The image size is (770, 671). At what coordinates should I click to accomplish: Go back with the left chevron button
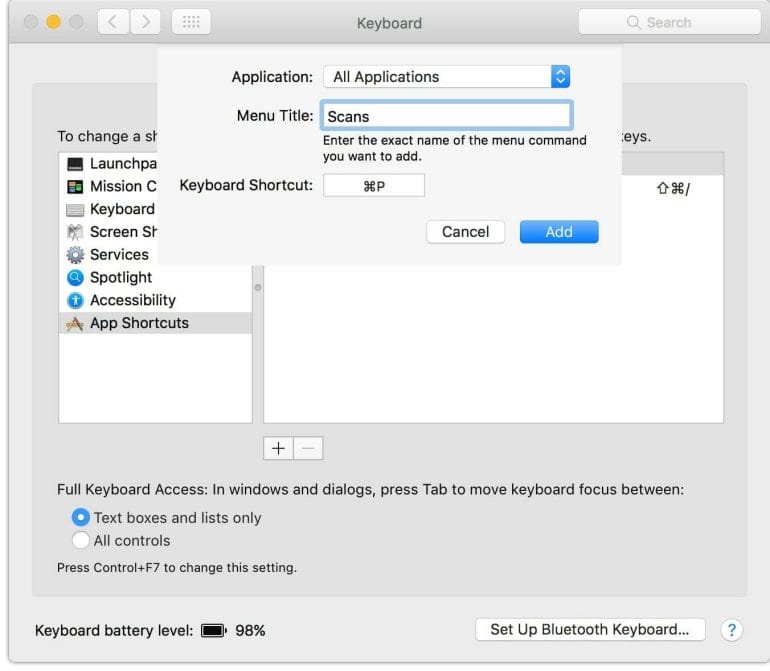pos(113,22)
